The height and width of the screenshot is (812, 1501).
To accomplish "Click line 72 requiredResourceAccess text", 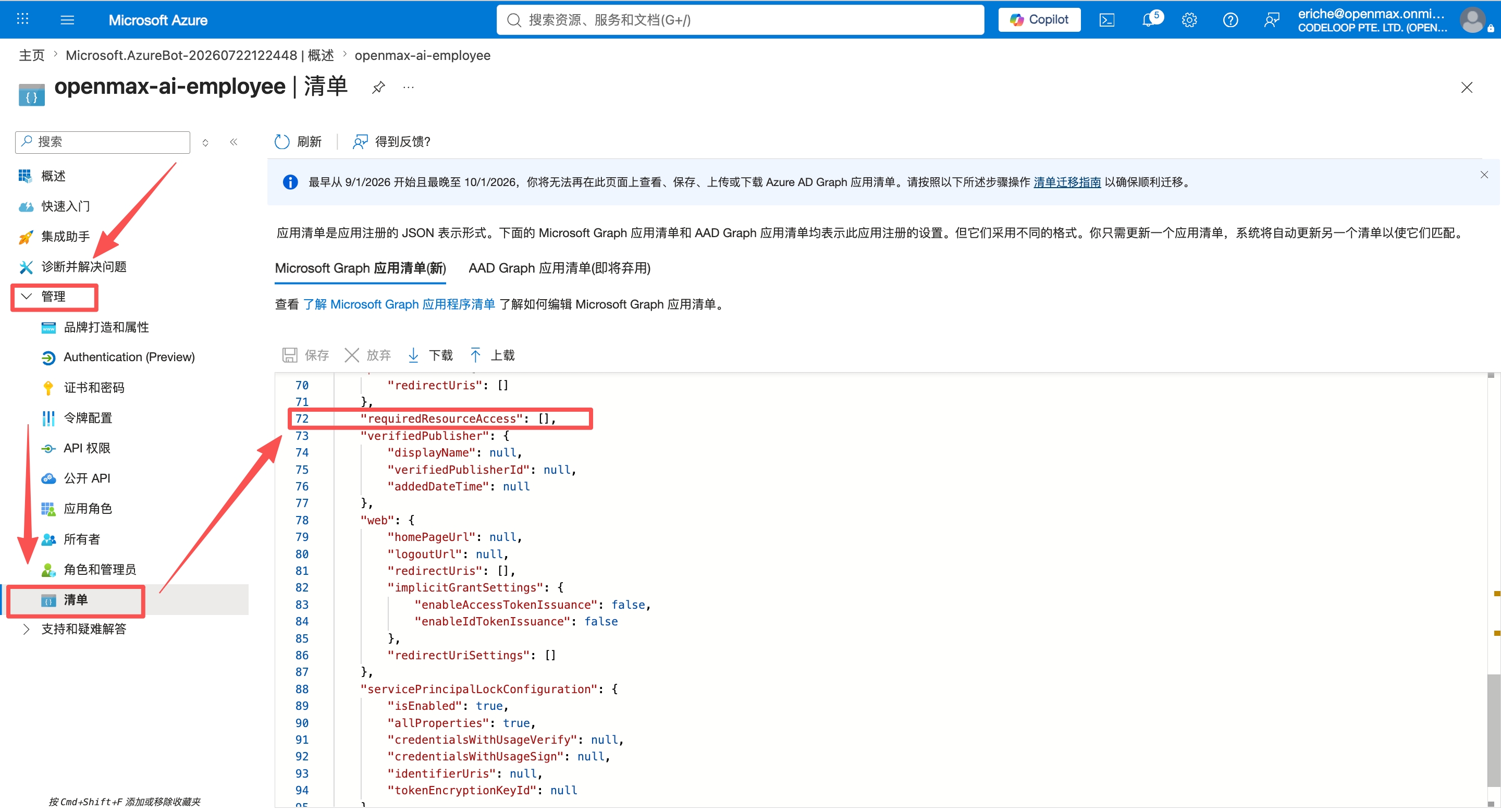I will 458,418.
